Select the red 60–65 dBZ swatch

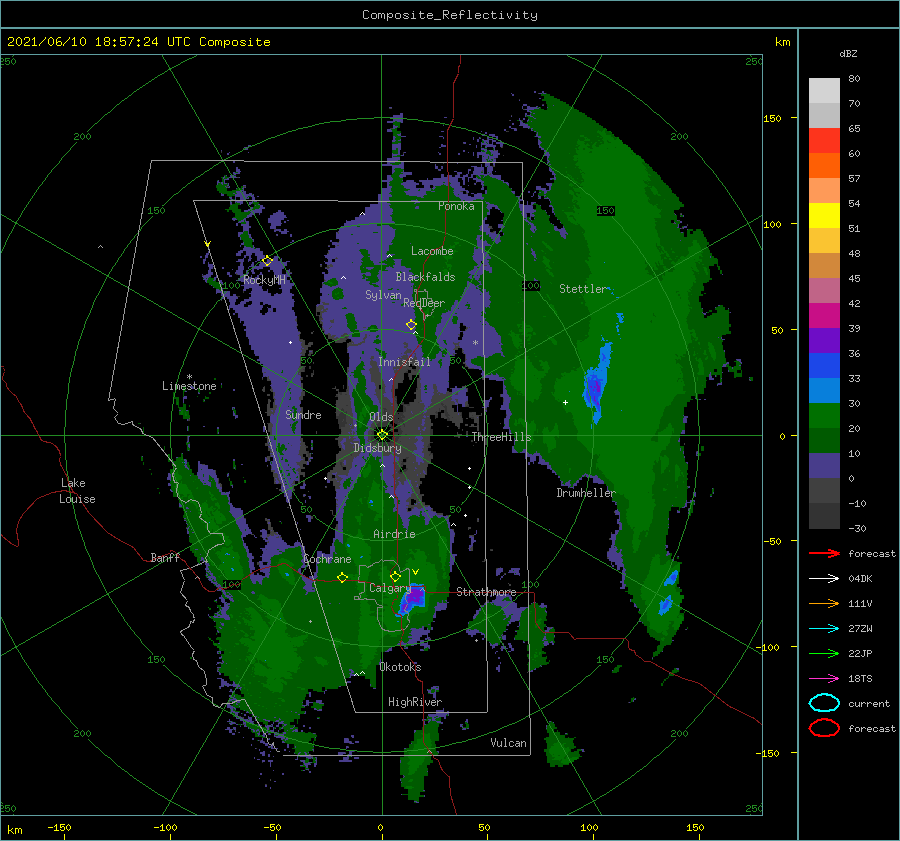point(824,141)
